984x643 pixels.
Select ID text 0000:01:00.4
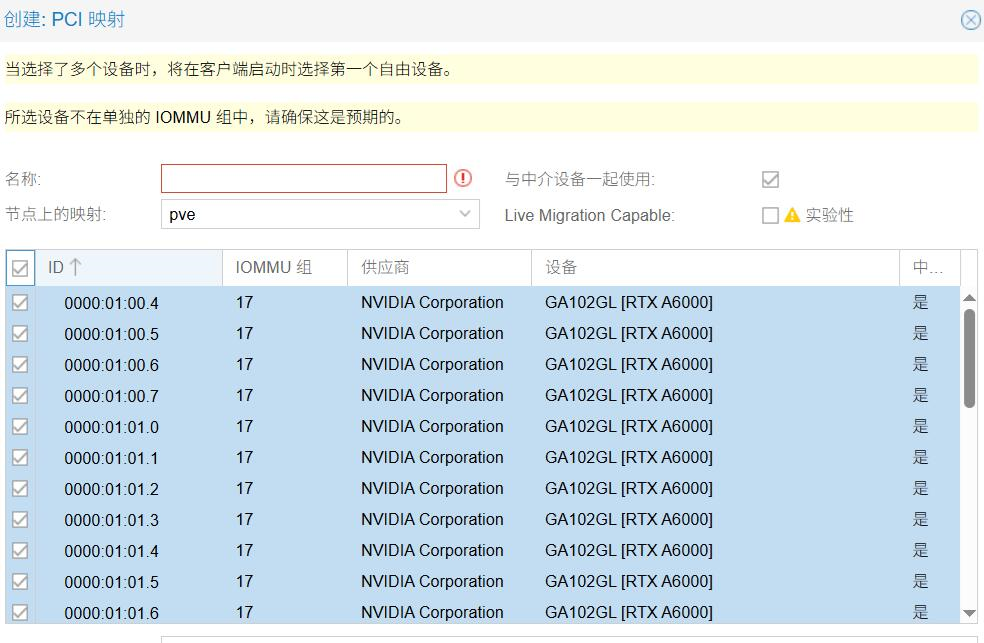click(112, 304)
